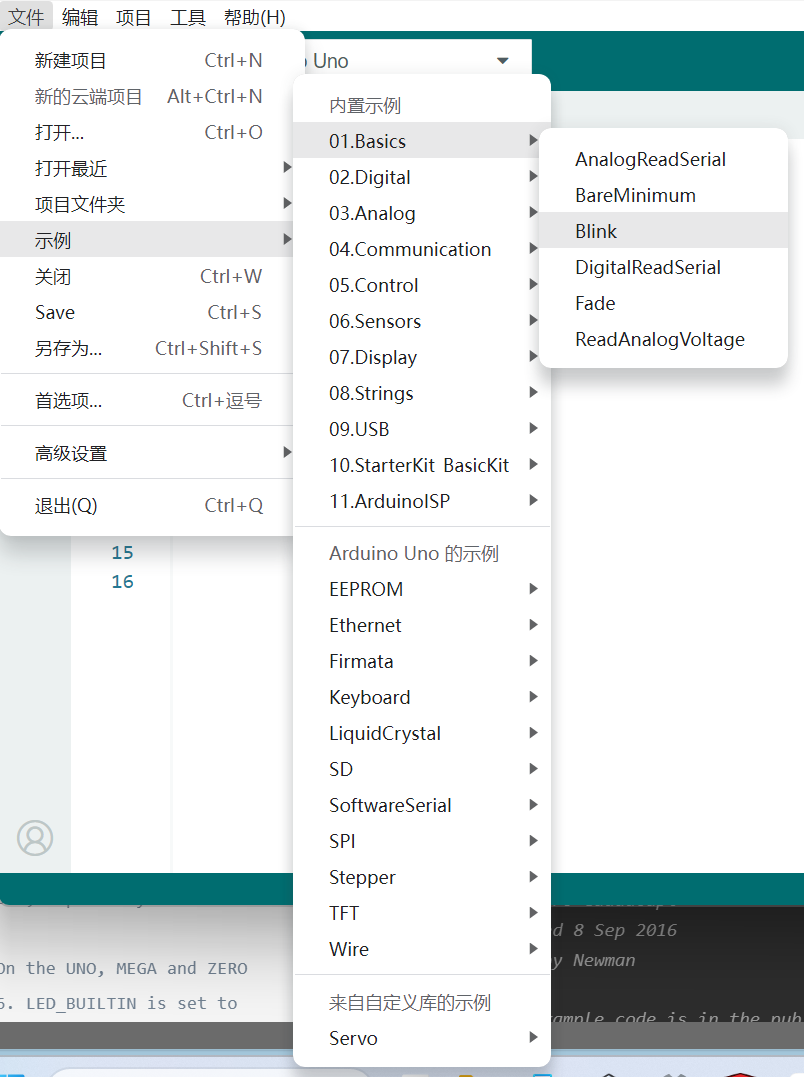
Task: Open the BareMinimum example sketch
Action: tap(663, 195)
